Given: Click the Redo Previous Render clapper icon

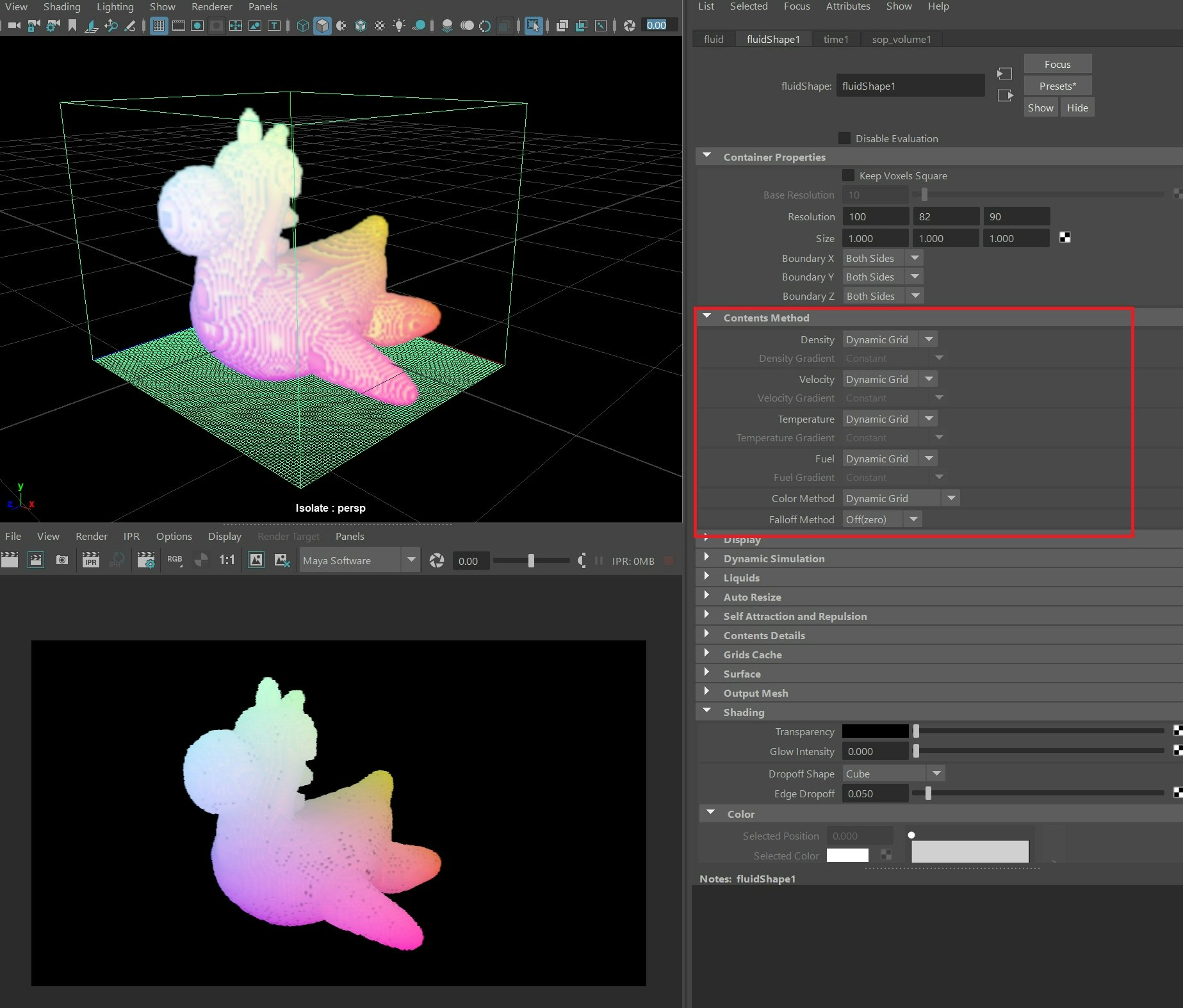Looking at the screenshot, I should [x=10, y=560].
